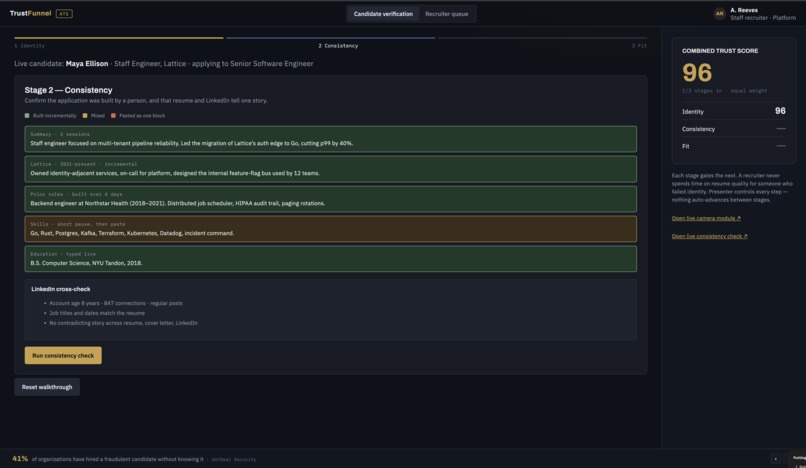The image size is (806, 468).
Task: Click 'Job titles and dates match the resume'
Action: pyautogui.click(x=97, y=313)
